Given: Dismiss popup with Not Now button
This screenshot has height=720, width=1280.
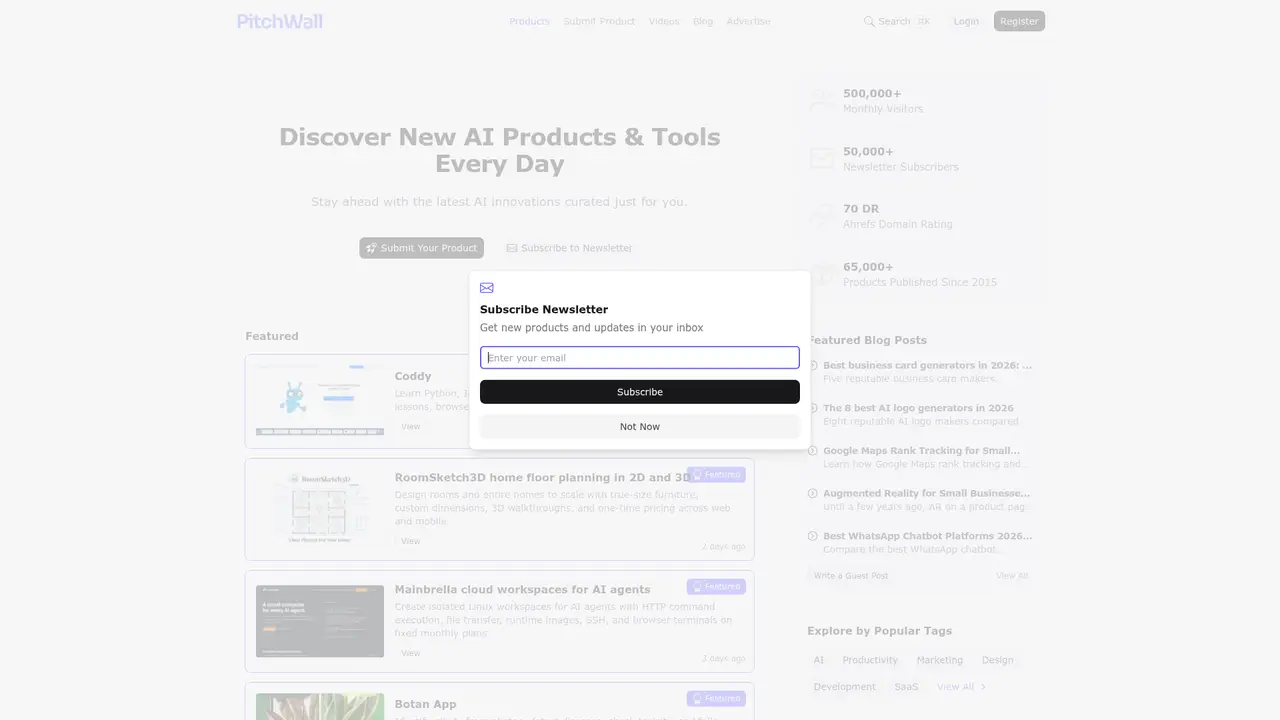Looking at the screenshot, I should pyautogui.click(x=640, y=427).
